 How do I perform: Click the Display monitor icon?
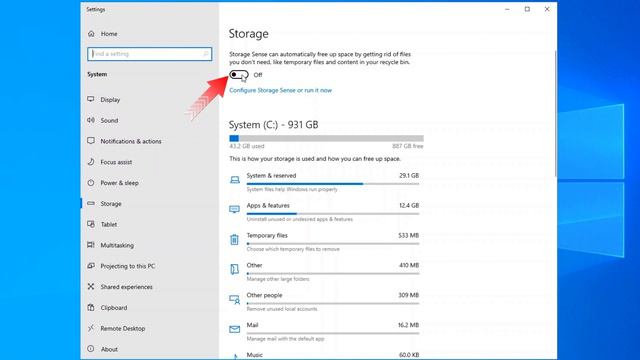91,100
